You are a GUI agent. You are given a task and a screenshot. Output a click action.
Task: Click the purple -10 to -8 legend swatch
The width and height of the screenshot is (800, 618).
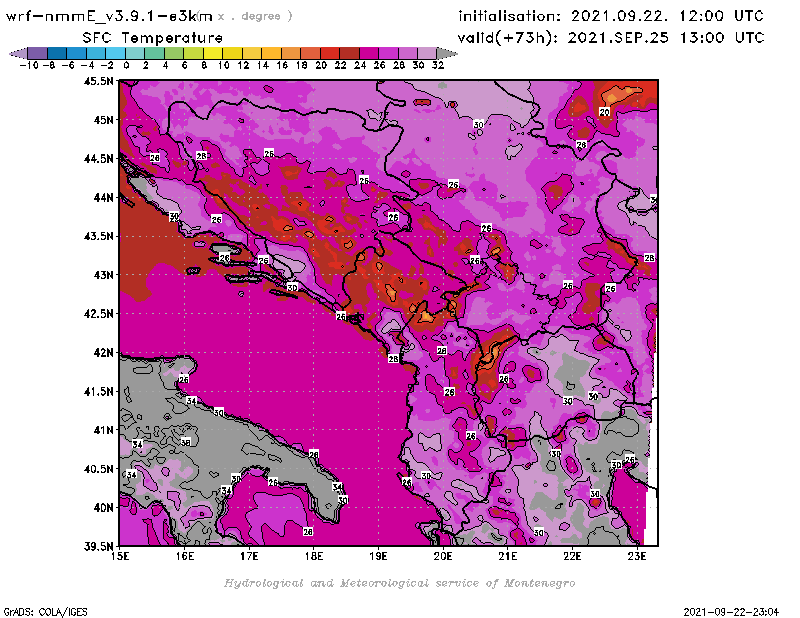tap(38, 53)
